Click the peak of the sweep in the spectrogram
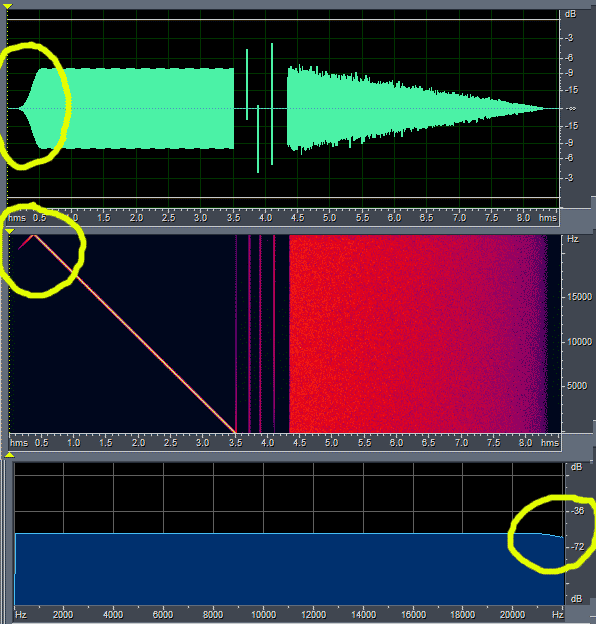The width and height of the screenshot is (596, 624). (34, 236)
